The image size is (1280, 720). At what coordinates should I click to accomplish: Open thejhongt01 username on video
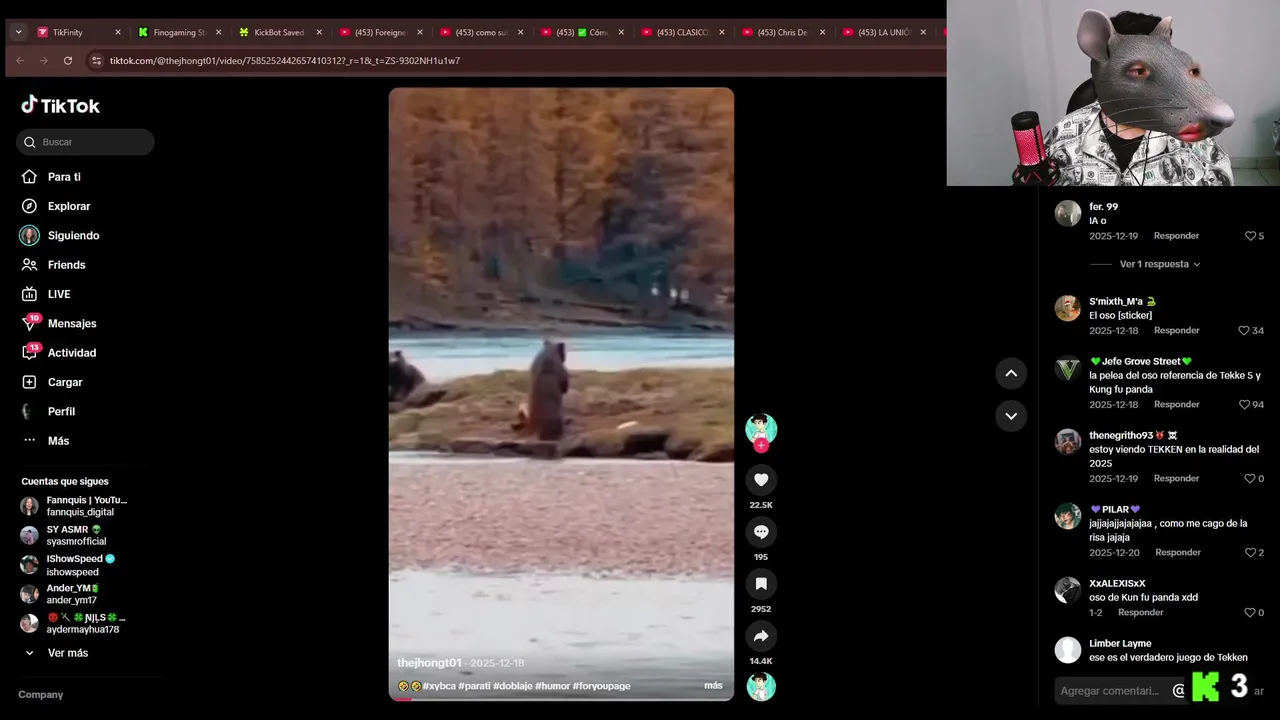click(x=429, y=663)
